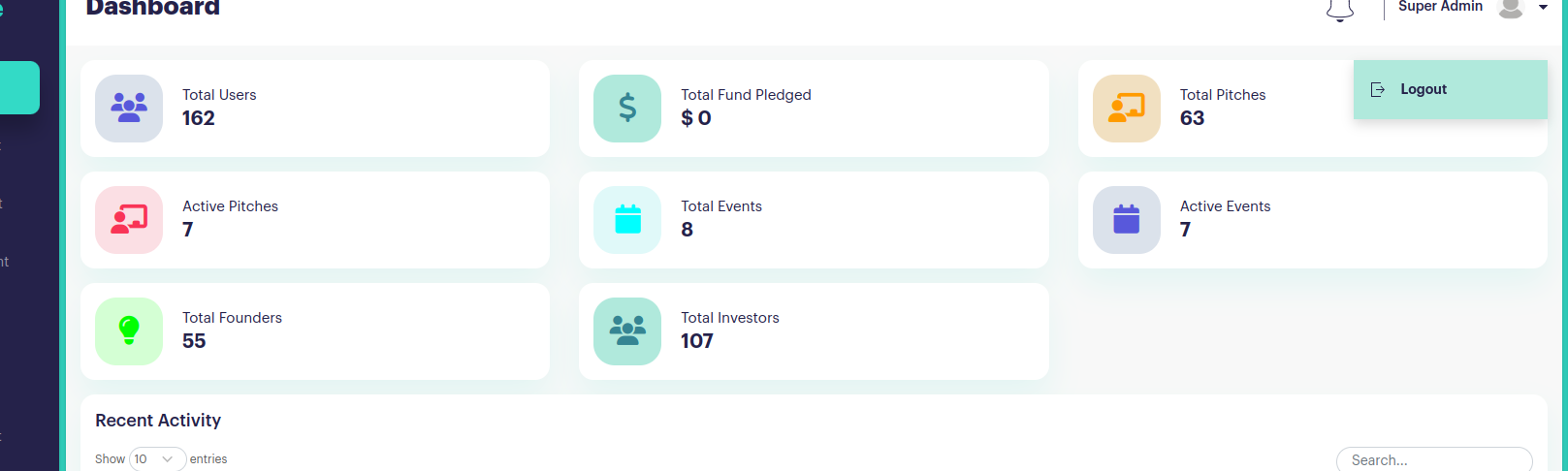
Task: Click the dollar sign Fund Pledged icon
Action: pyautogui.click(x=627, y=109)
